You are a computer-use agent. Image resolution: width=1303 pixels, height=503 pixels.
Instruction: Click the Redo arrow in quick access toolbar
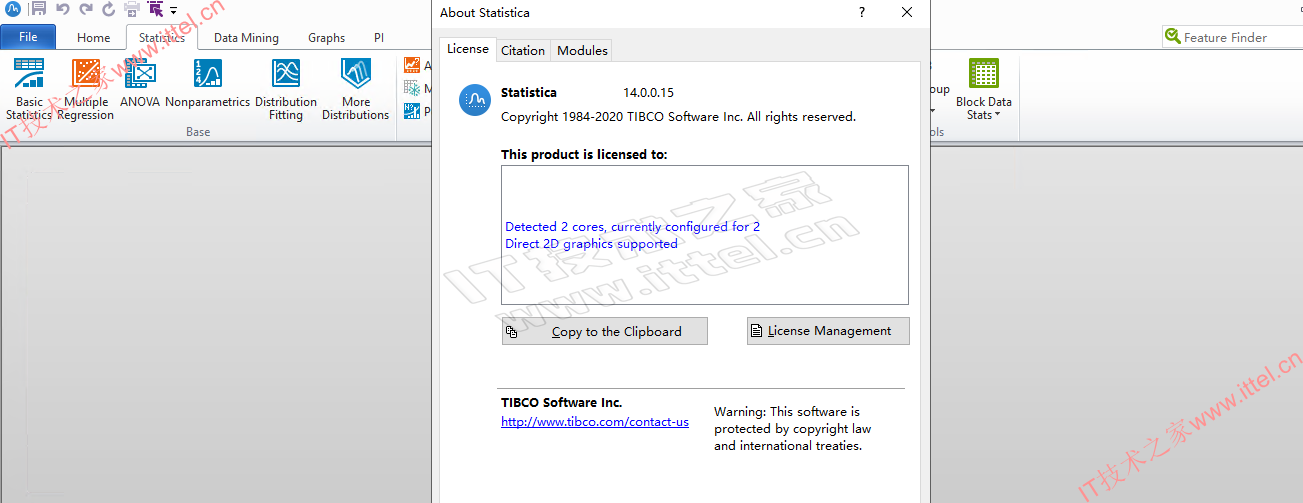point(85,10)
